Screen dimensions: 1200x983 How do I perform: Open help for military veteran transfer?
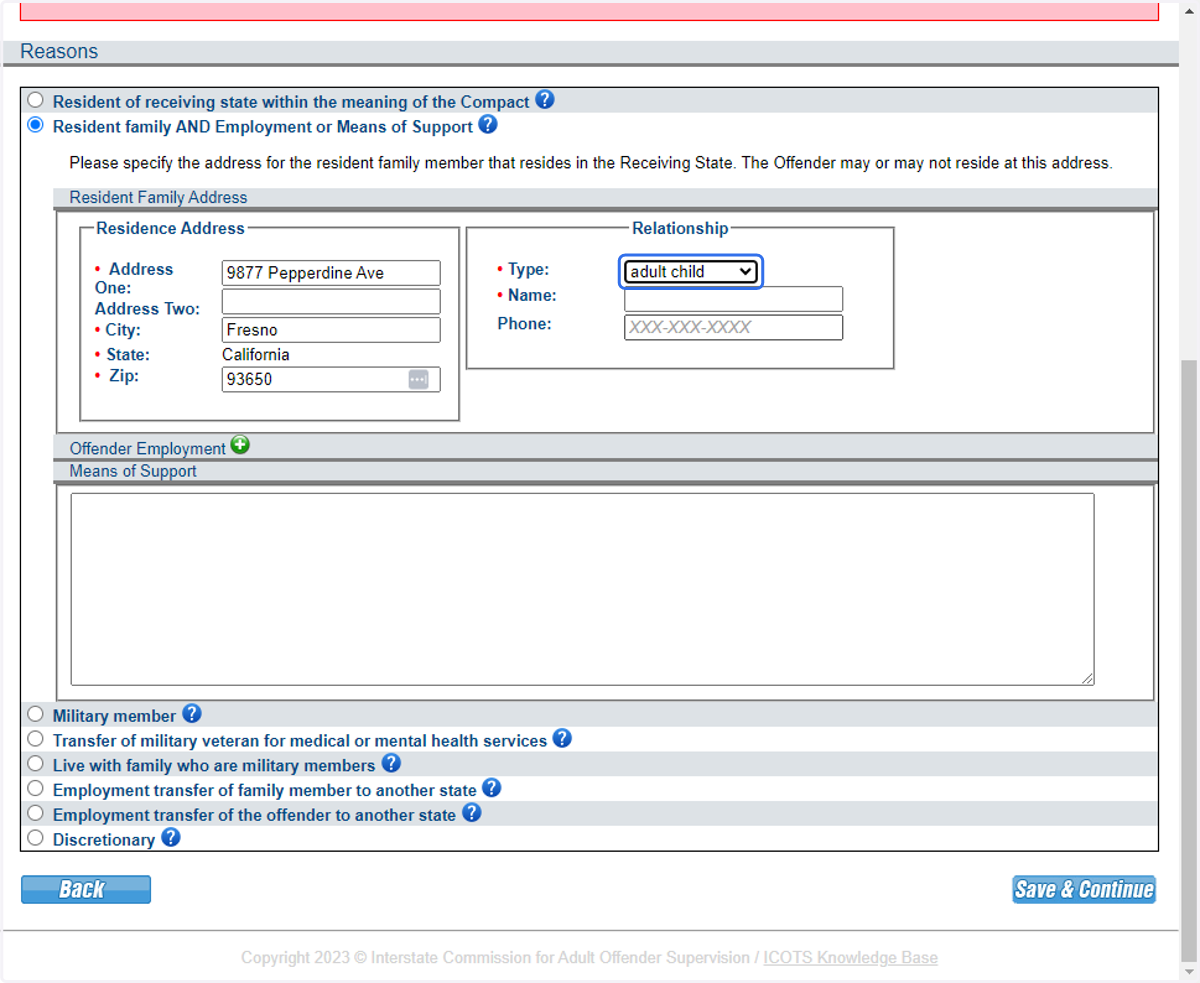pyautogui.click(x=562, y=739)
